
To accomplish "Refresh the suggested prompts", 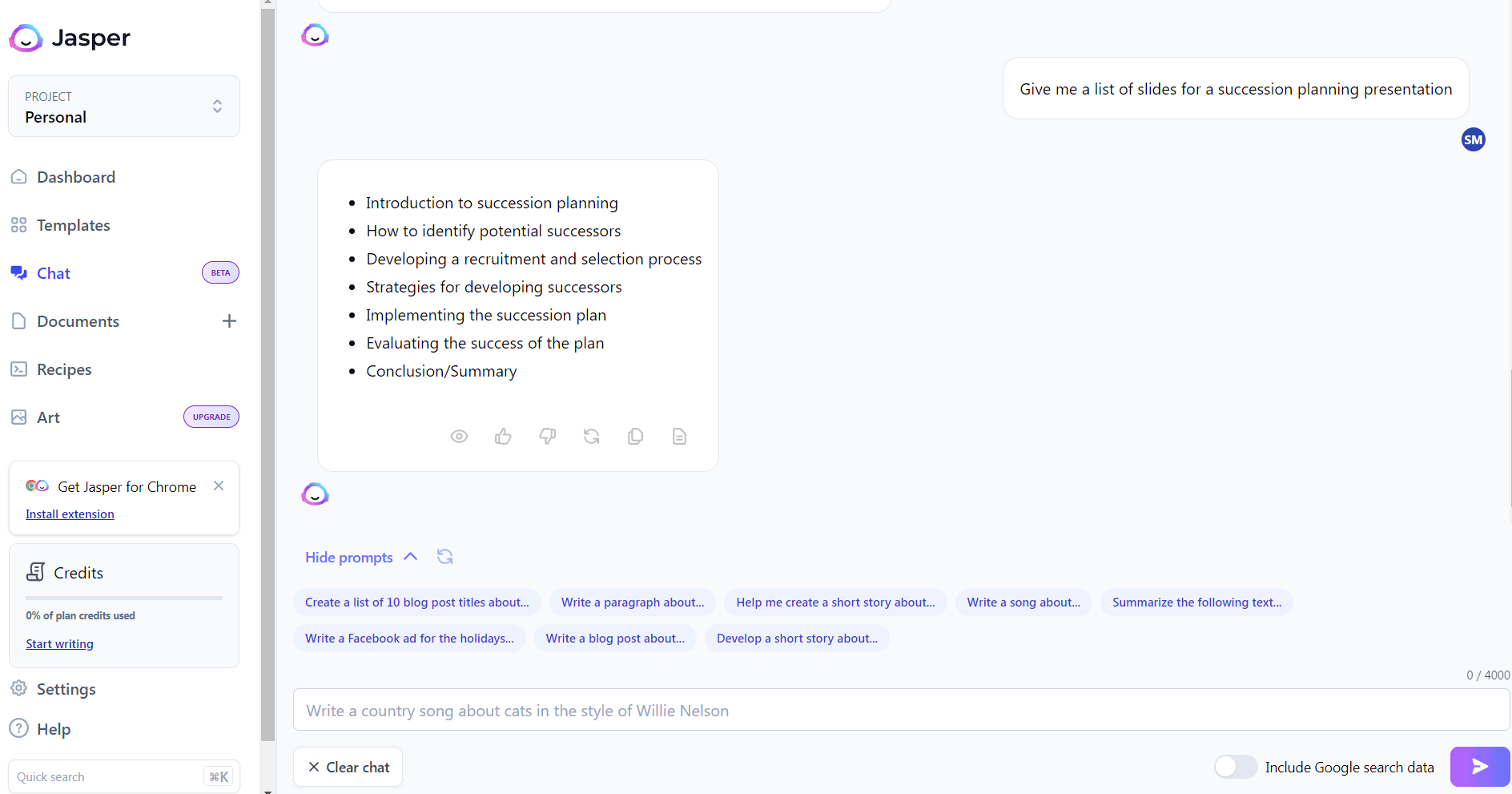I will (x=445, y=557).
